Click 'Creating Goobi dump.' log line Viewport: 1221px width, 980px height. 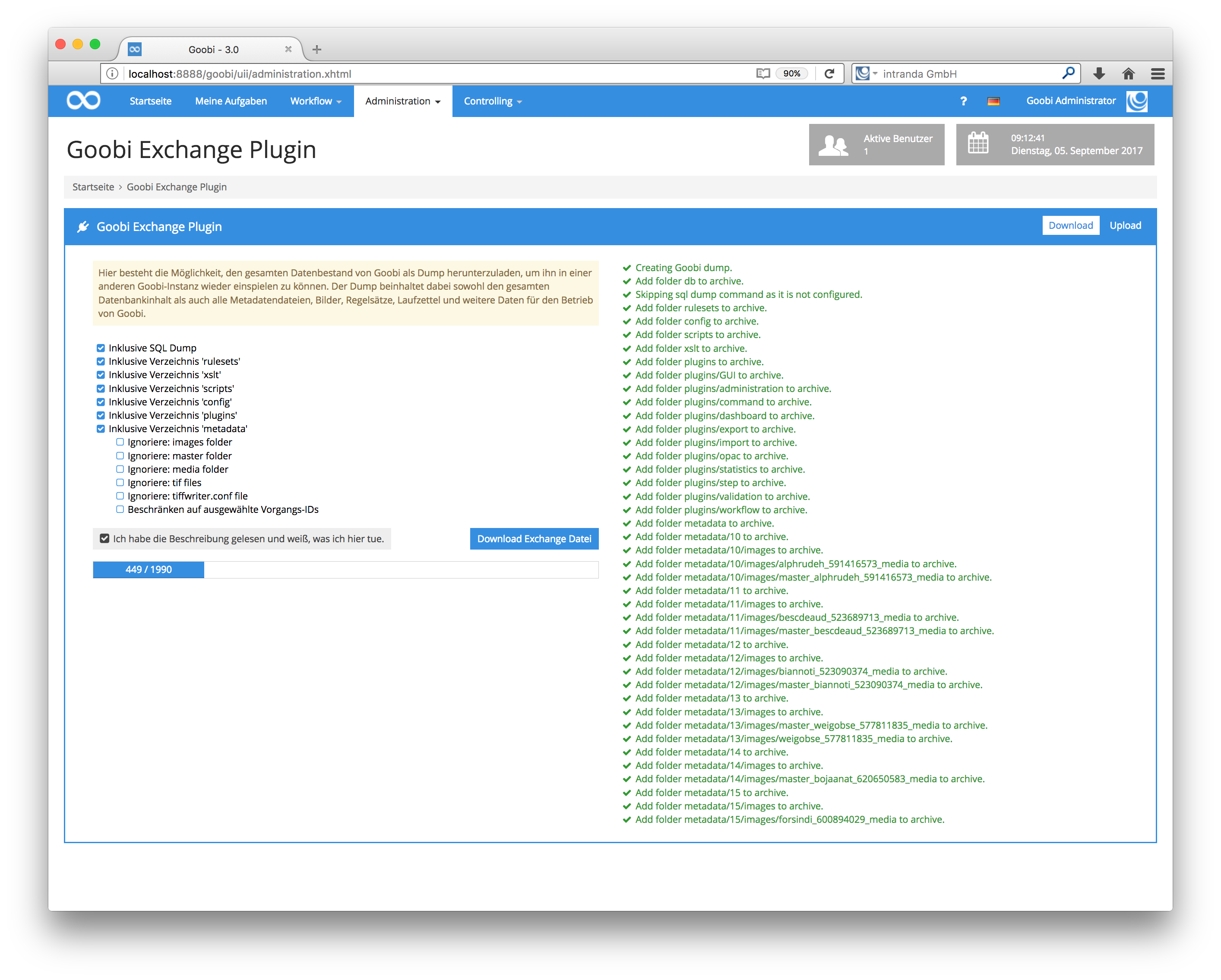[683, 268]
